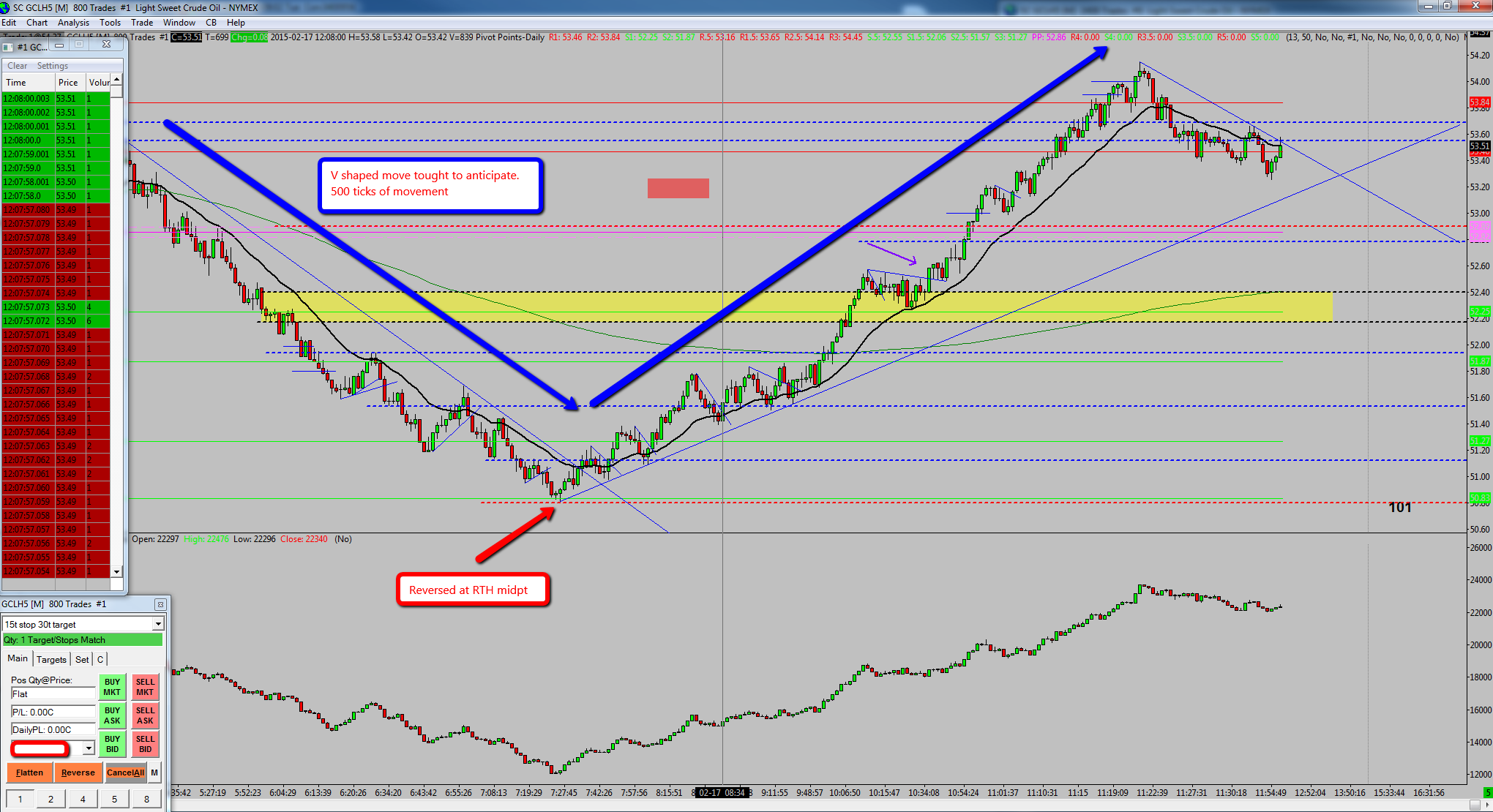Set order quantity to 2
The width and height of the screenshot is (1493, 812).
(x=50, y=799)
